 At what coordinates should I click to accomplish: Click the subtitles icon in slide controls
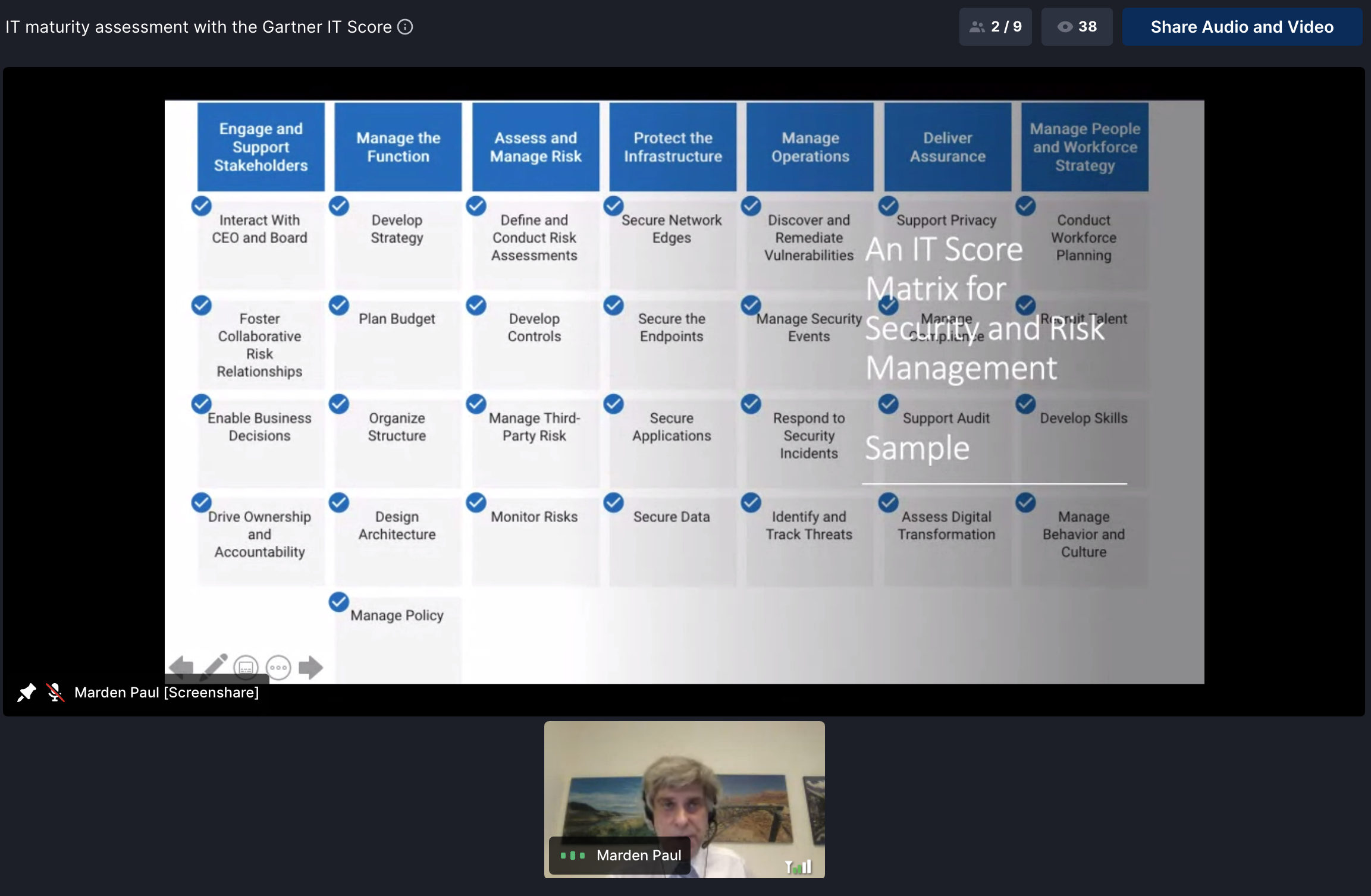(246, 668)
